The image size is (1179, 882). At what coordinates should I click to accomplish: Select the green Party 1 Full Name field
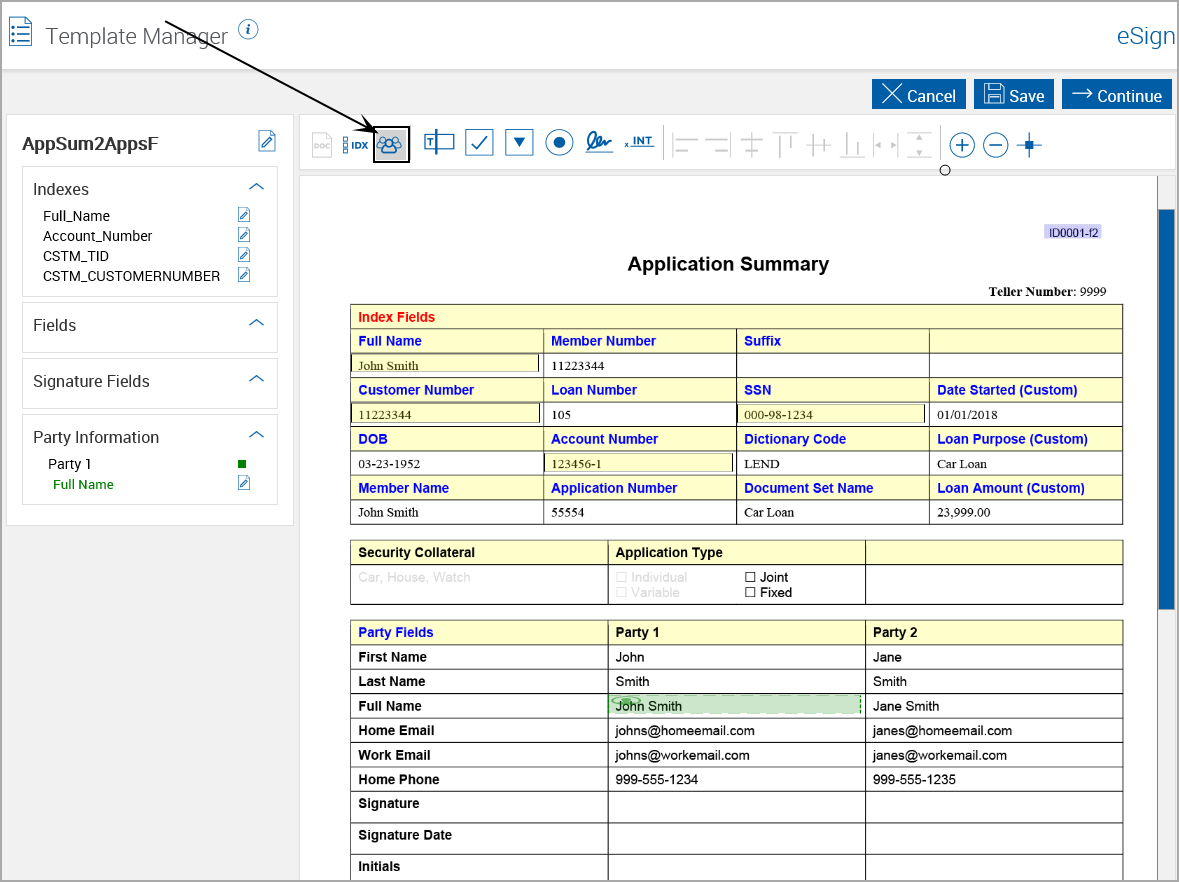coord(735,705)
